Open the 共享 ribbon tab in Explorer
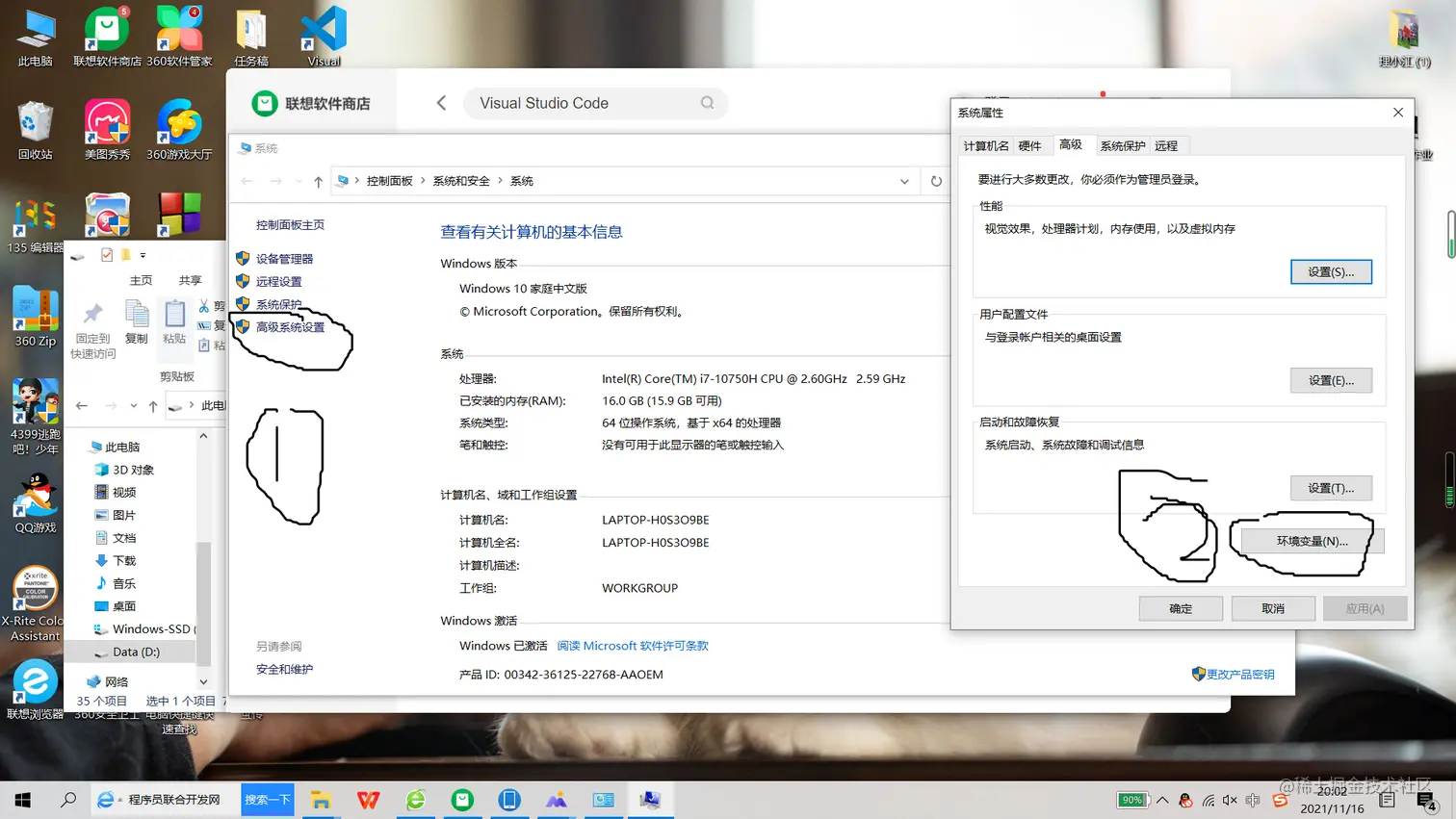Screen dimensions: 1456x819 tap(191, 280)
